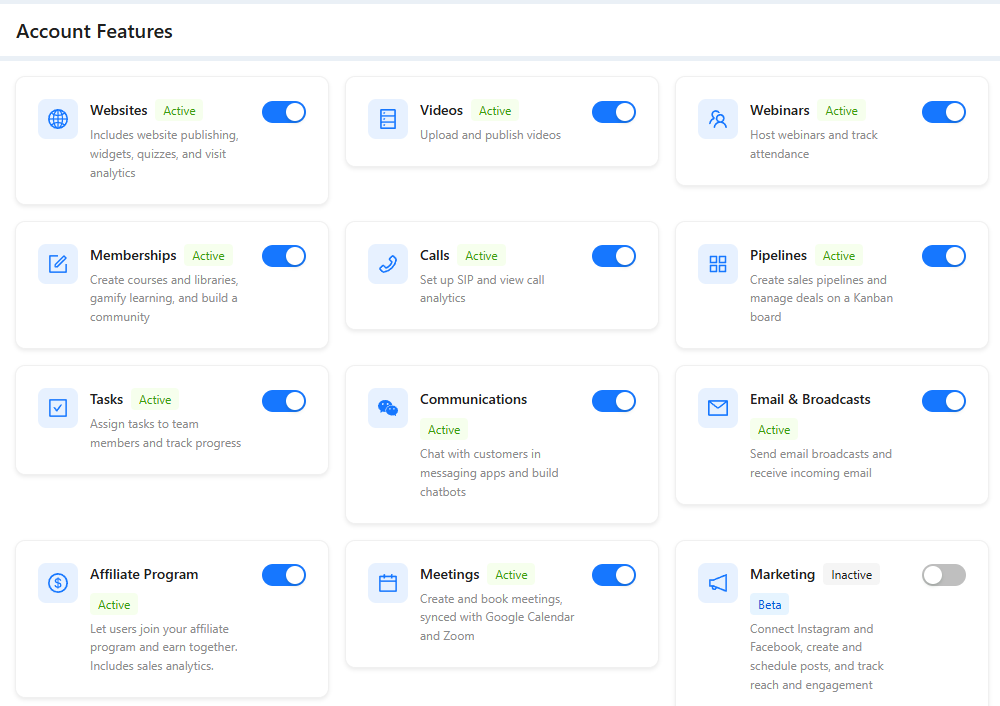Viewport: 1000px width, 706px height.
Task: Click the Webinars title text
Action: [779, 110]
